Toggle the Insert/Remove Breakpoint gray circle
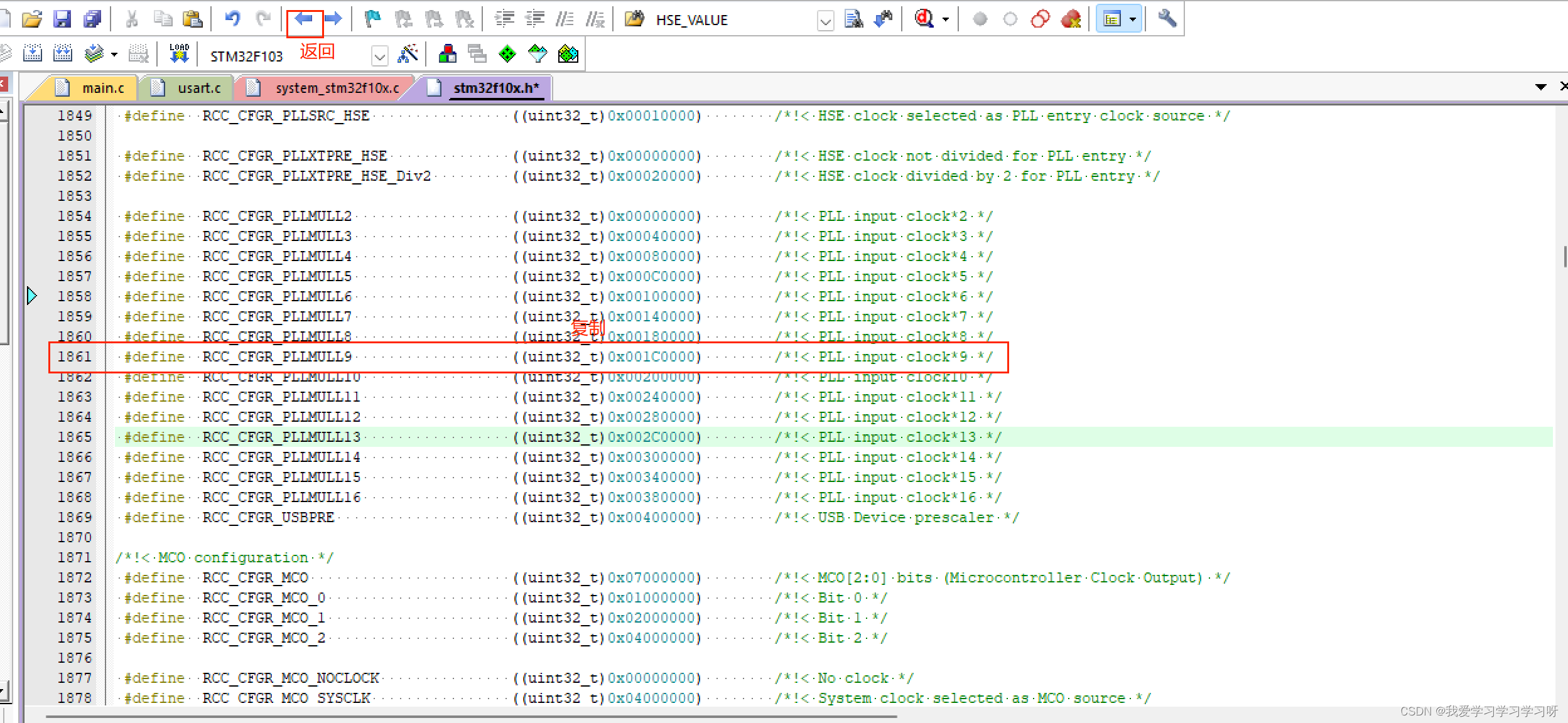1568x723 pixels. pyautogui.click(x=980, y=19)
